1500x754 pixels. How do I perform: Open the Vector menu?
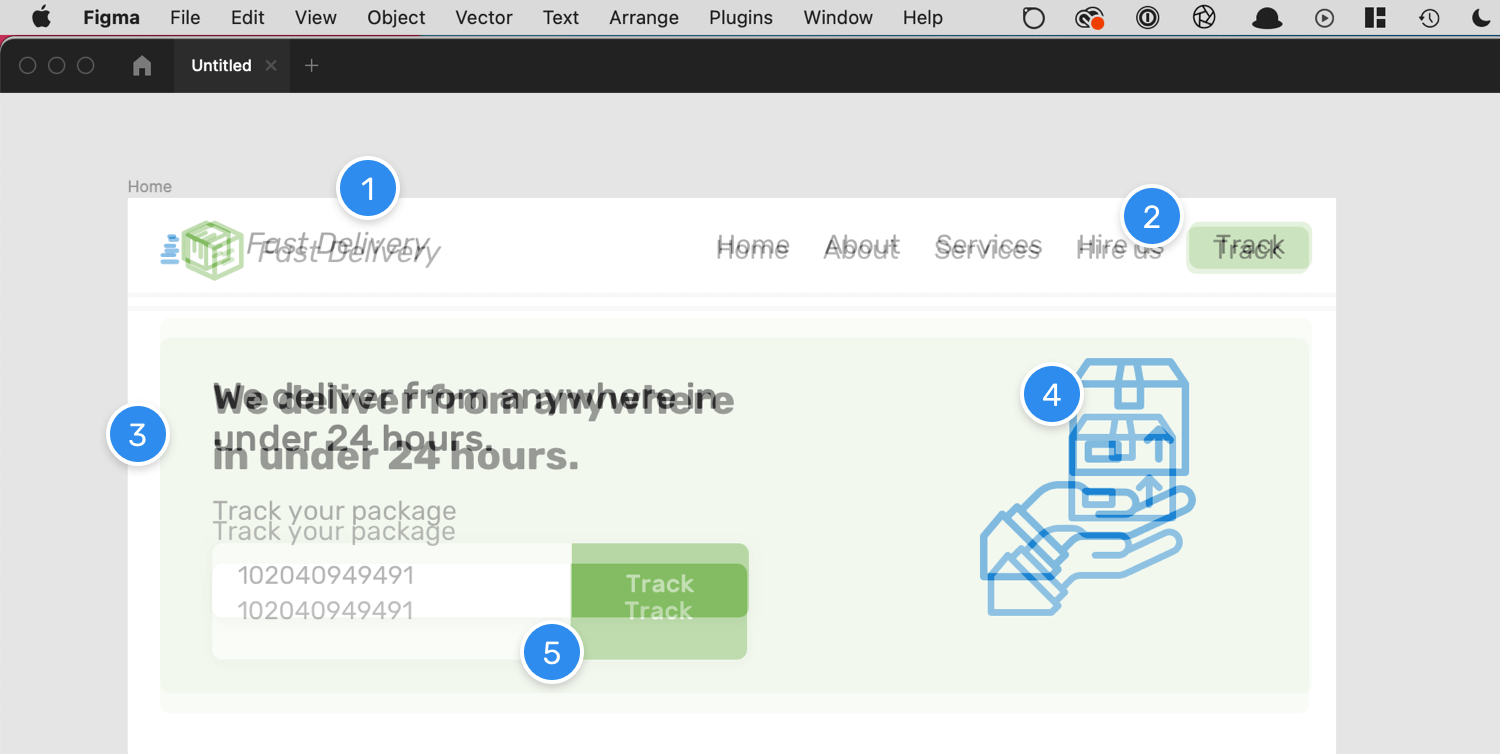pos(484,18)
